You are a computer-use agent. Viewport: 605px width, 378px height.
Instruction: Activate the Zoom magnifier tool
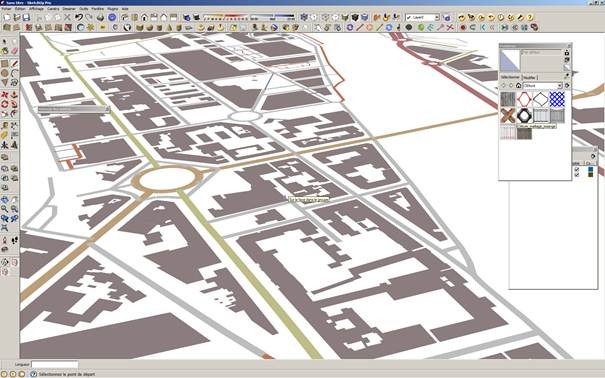pos(5,209)
